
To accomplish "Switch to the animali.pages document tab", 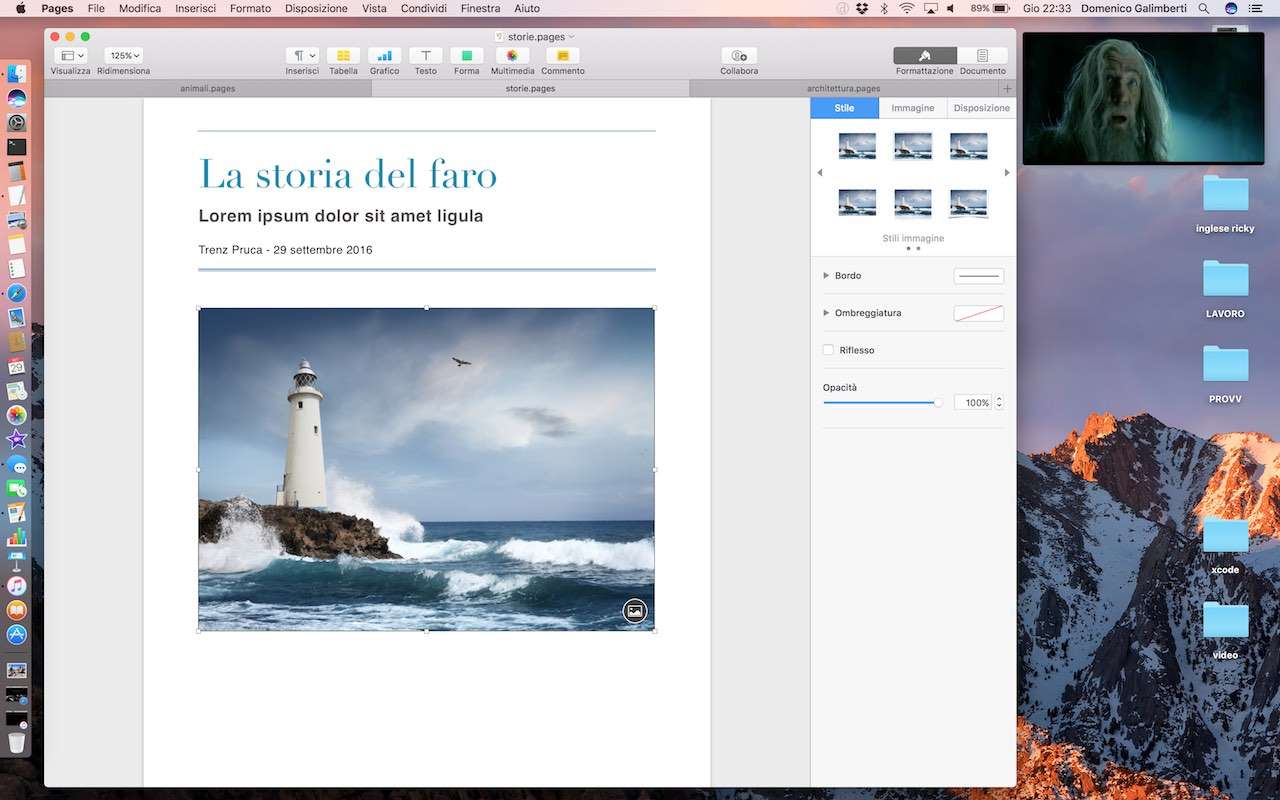I will [x=208, y=88].
